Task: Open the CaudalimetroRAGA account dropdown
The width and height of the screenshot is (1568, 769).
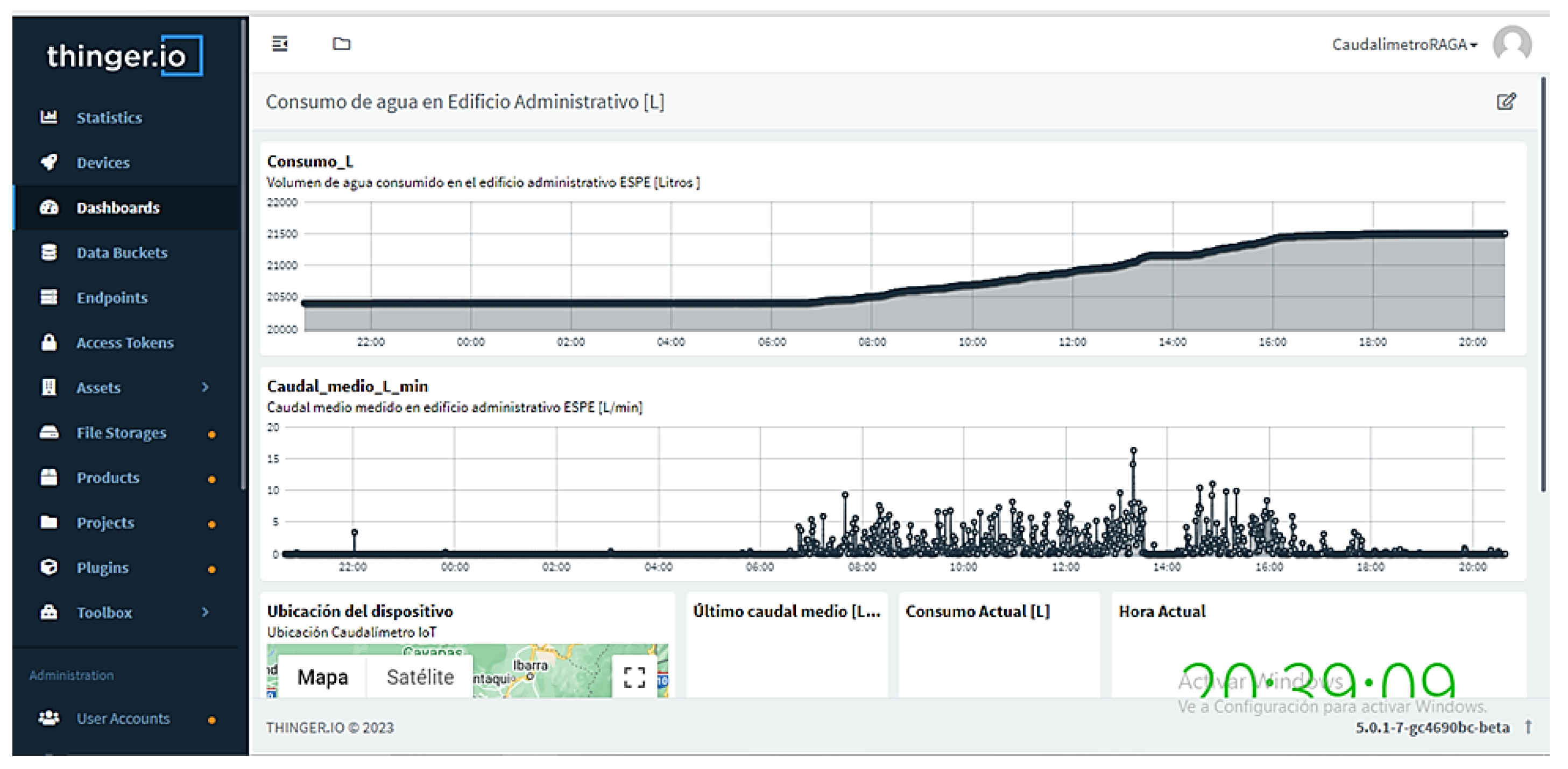Action: coord(1404,45)
